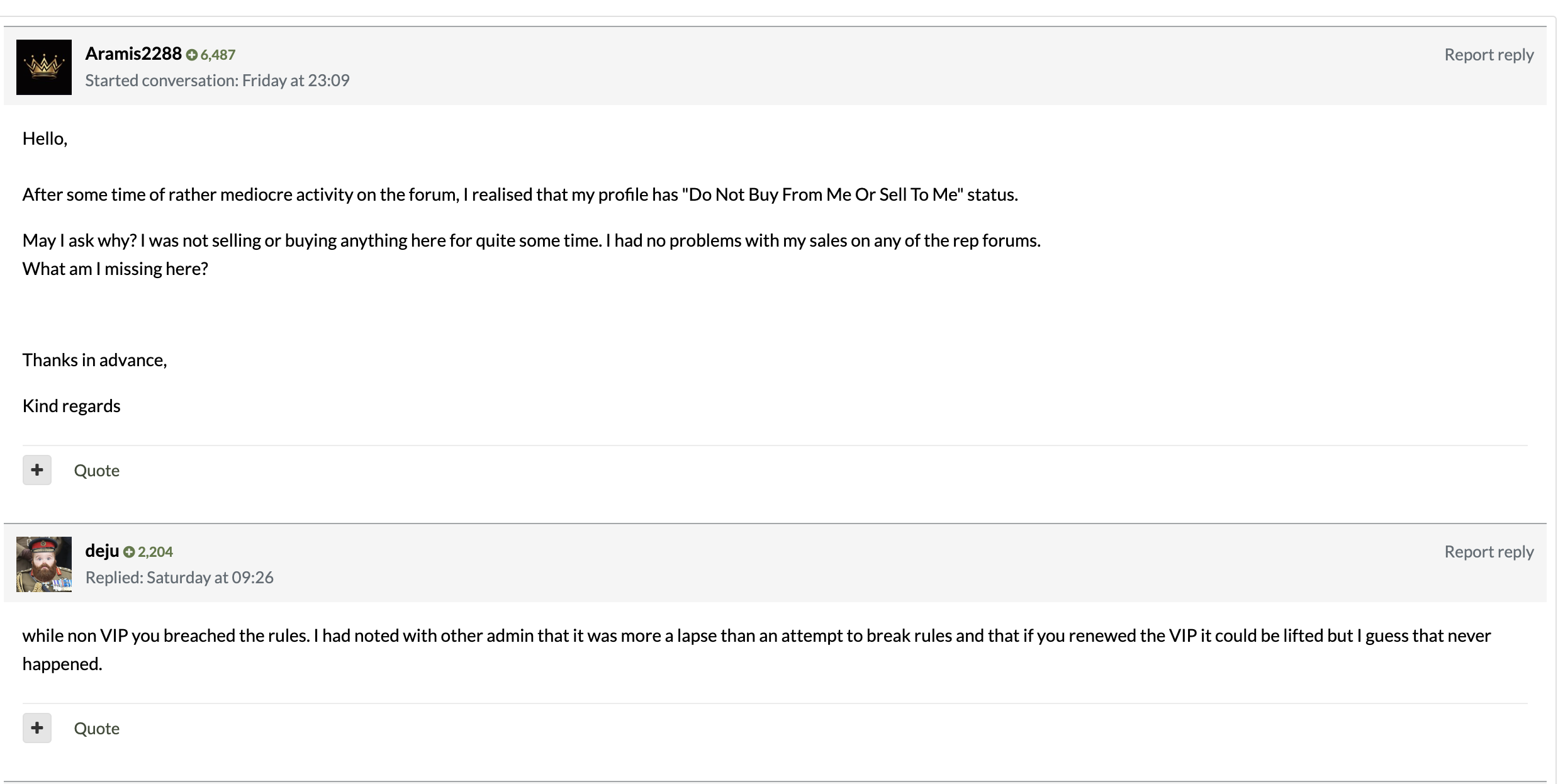Click the 'Saturday at 09:26' timestamp

[x=210, y=578]
